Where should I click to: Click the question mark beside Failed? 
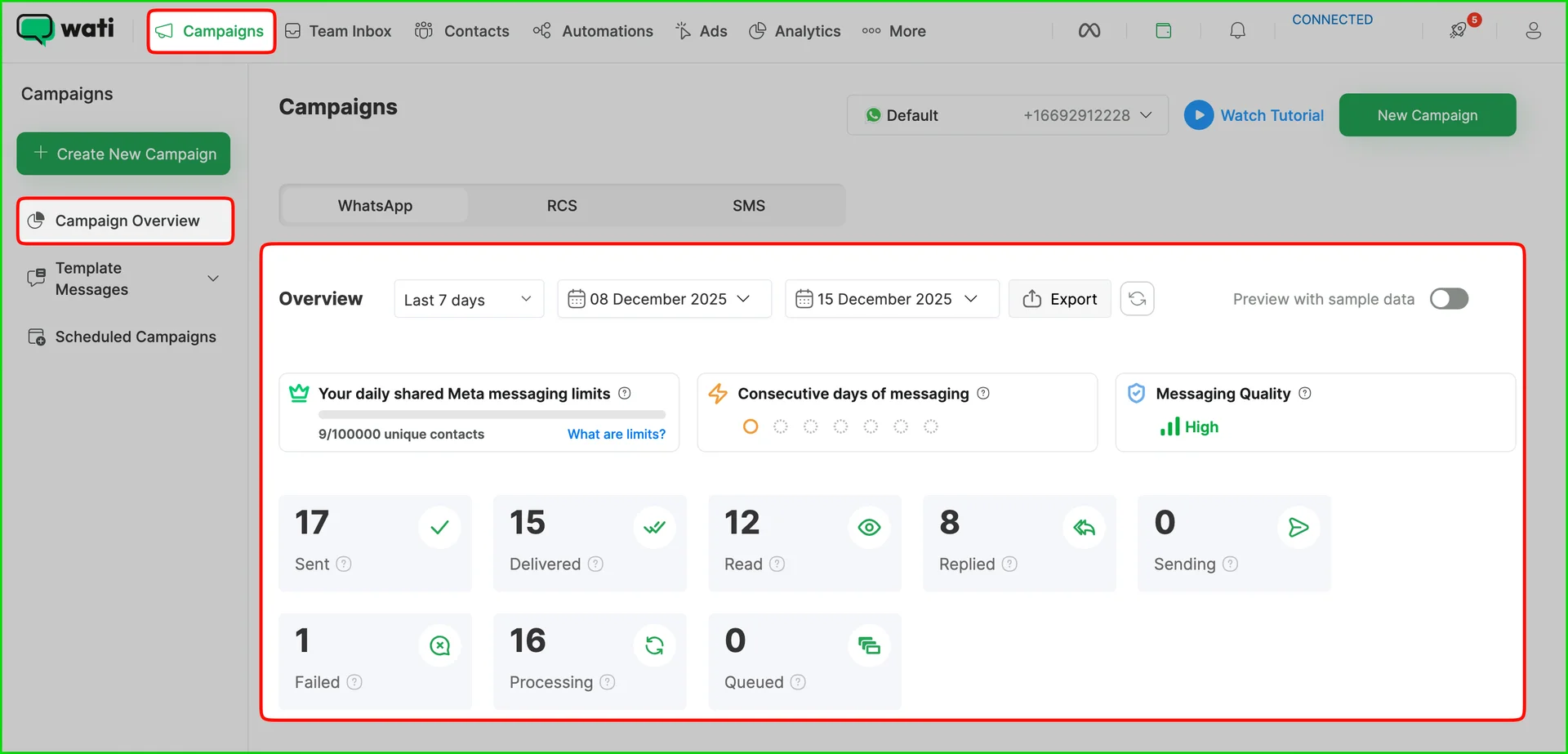[354, 682]
